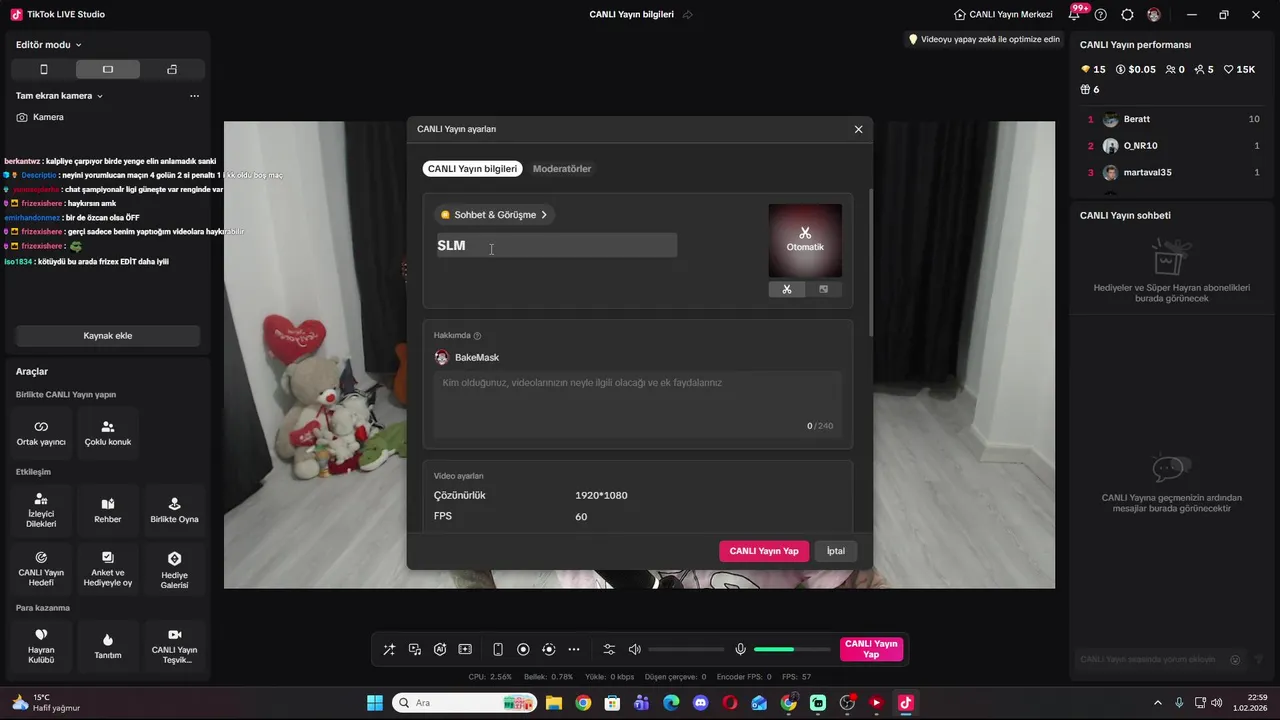Open the scene three-dot options menu
The height and width of the screenshot is (720, 1280).
point(194,96)
